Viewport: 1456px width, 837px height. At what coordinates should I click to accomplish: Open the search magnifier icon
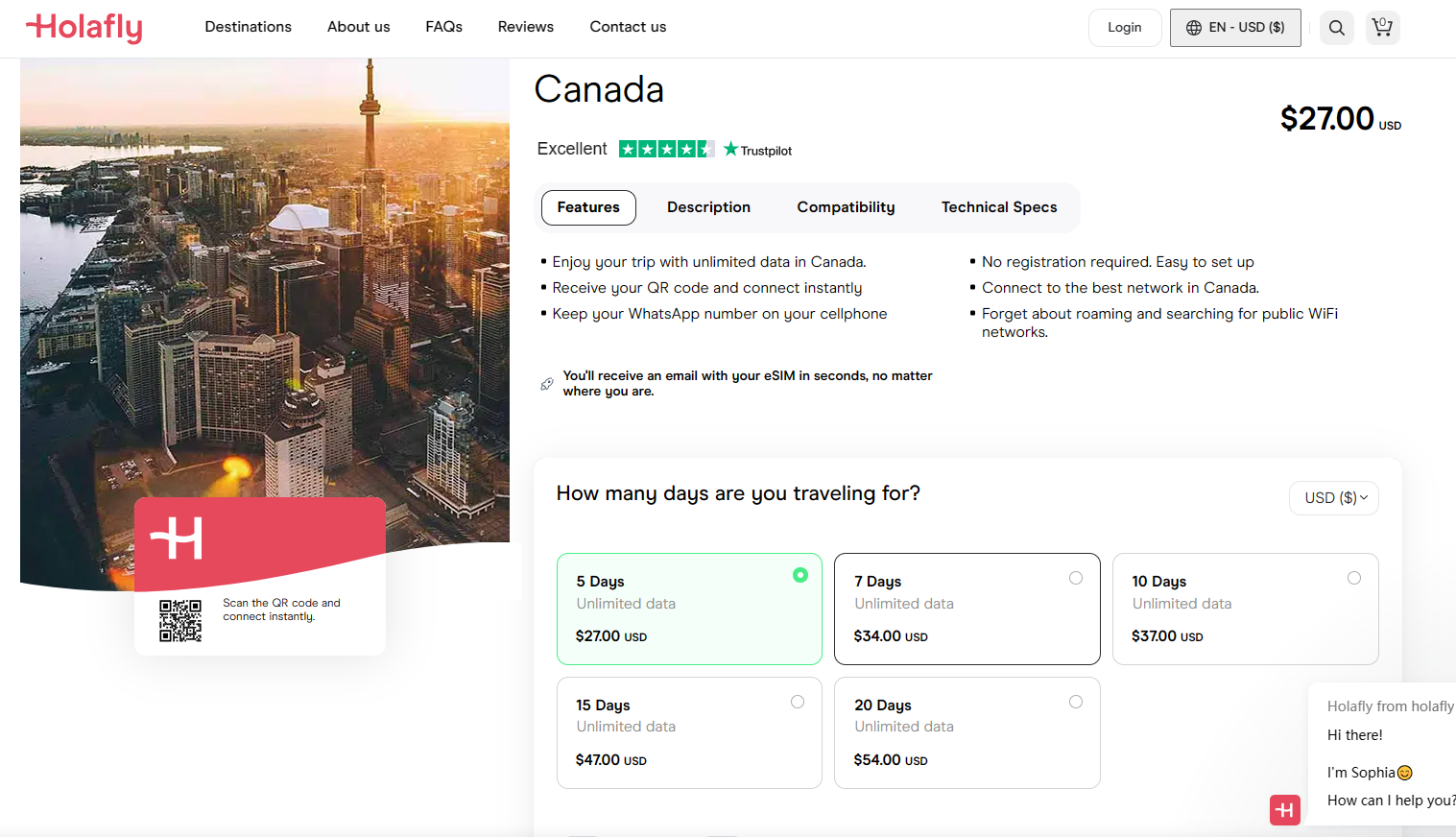pos(1336,28)
